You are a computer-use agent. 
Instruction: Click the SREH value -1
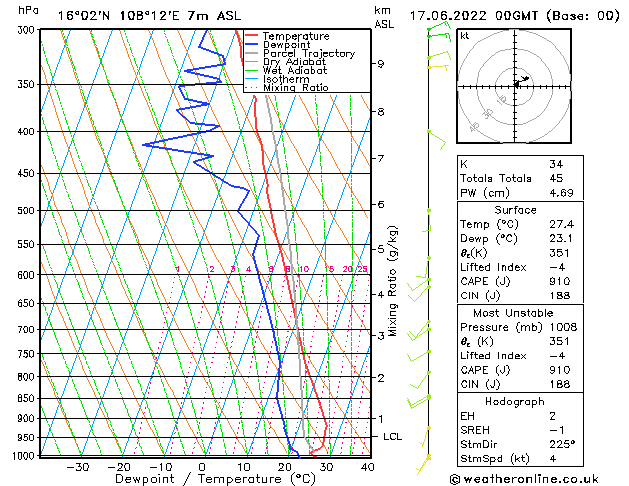557,430
